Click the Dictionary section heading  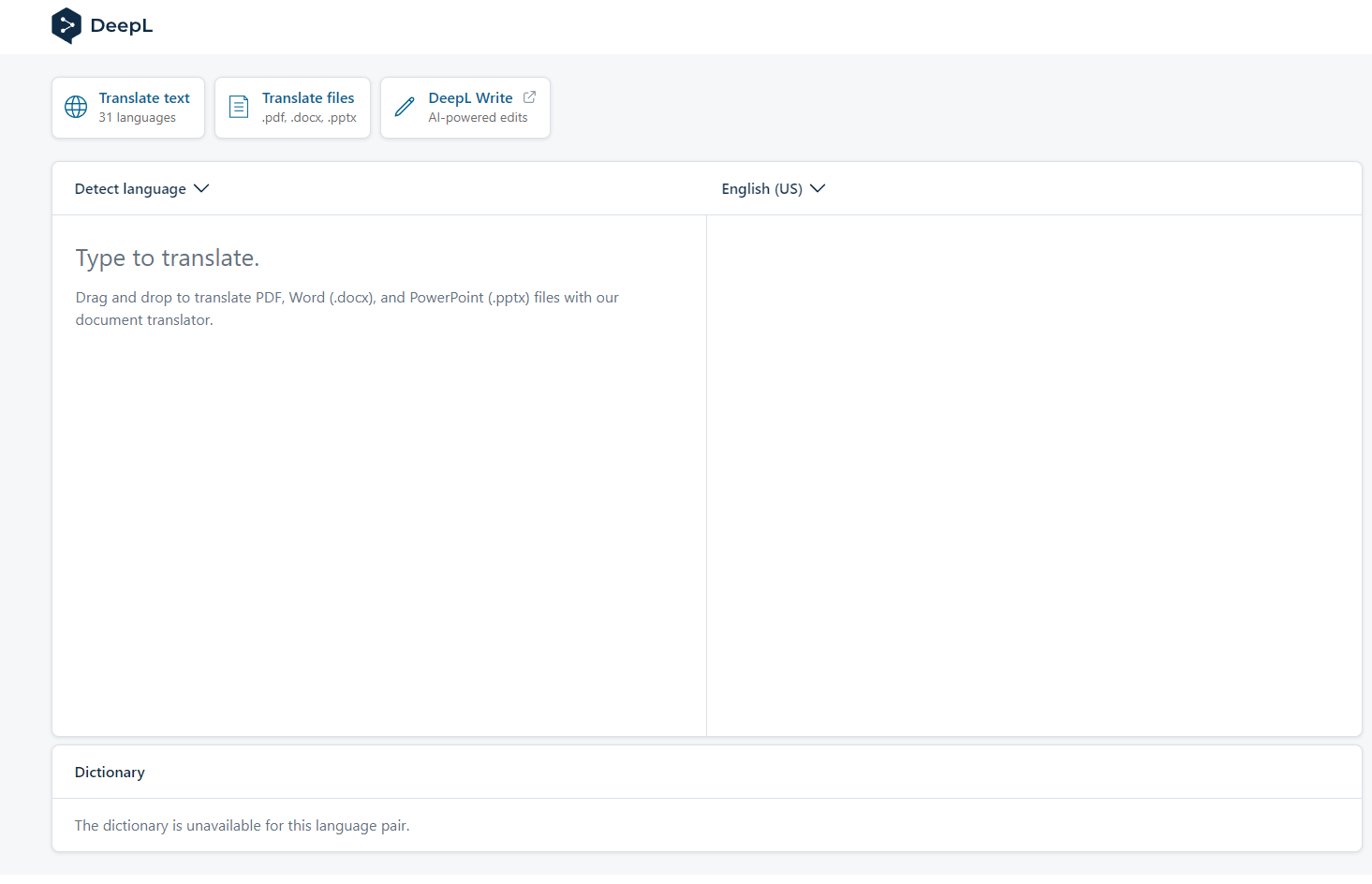[x=110, y=773]
